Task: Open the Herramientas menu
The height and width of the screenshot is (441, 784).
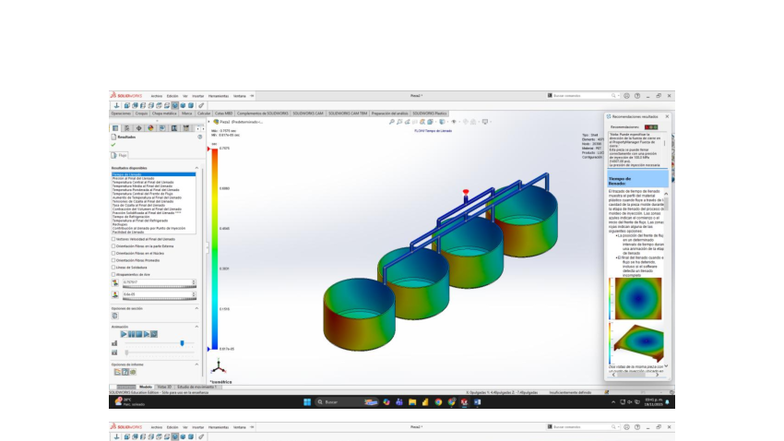Action: [218, 96]
